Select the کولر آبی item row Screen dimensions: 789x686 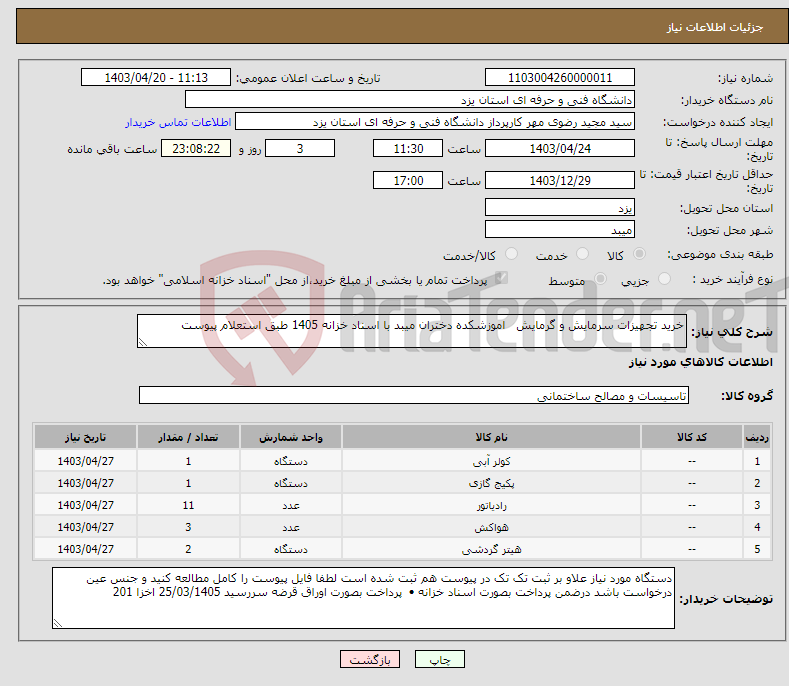click(402, 461)
